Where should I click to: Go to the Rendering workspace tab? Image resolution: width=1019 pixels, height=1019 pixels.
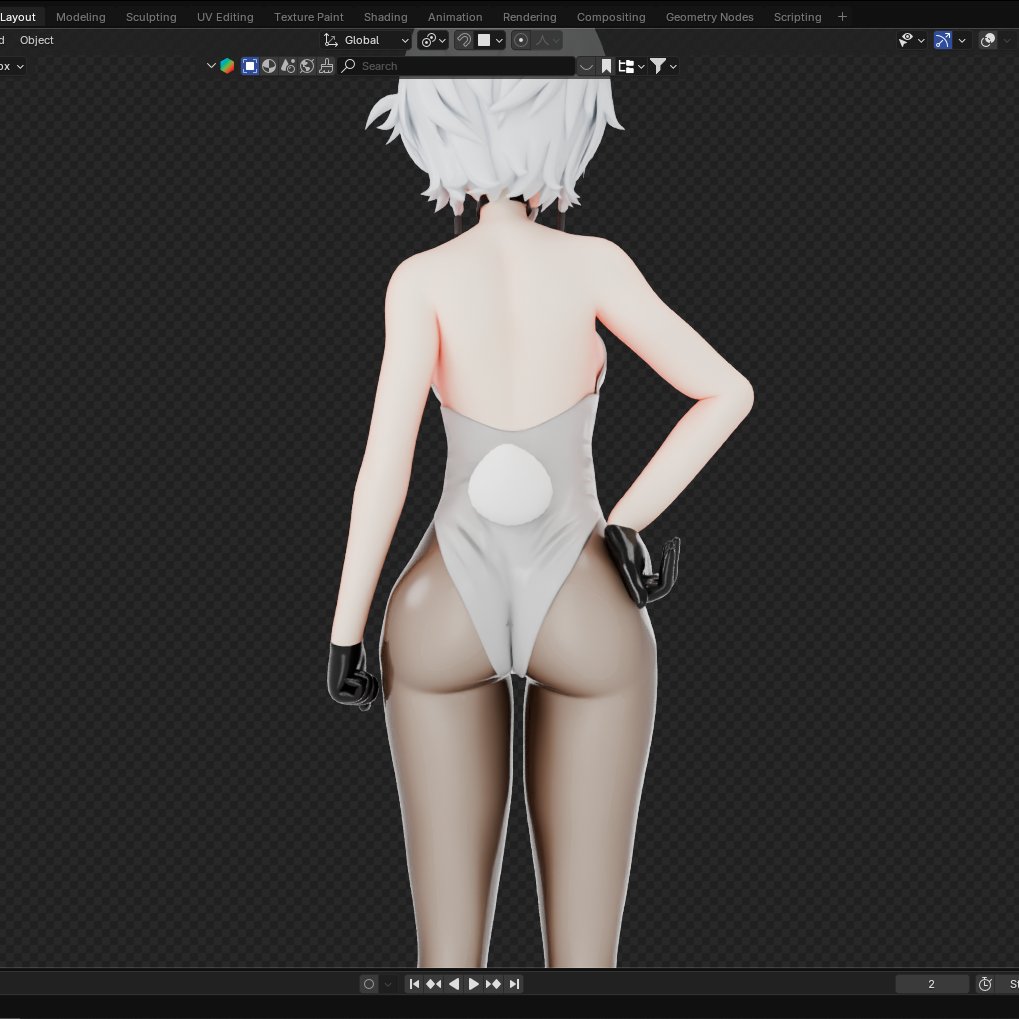pos(529,17)
